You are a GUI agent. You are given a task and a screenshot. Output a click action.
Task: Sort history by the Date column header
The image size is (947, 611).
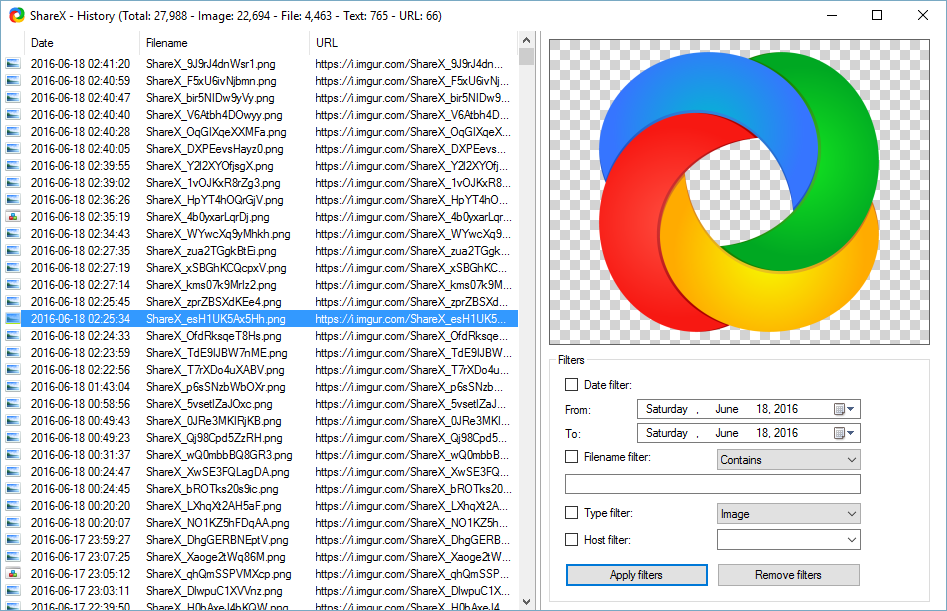pyautogui.click(x=82, y=43)
